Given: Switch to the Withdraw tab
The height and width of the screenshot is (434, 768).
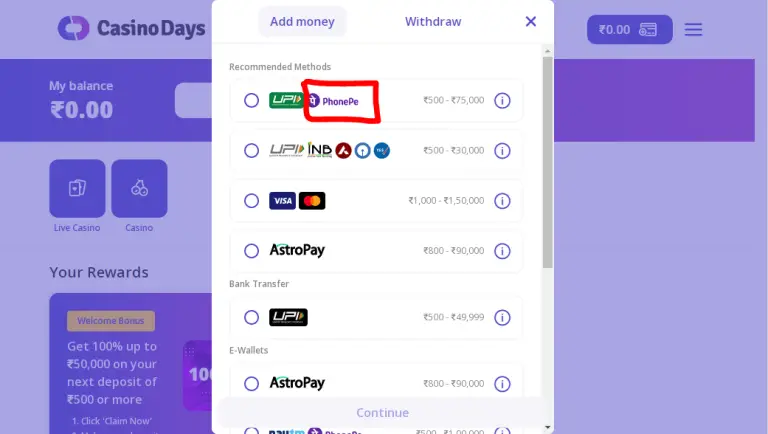Looking at the screenshot, I should (x=433, y=22).
